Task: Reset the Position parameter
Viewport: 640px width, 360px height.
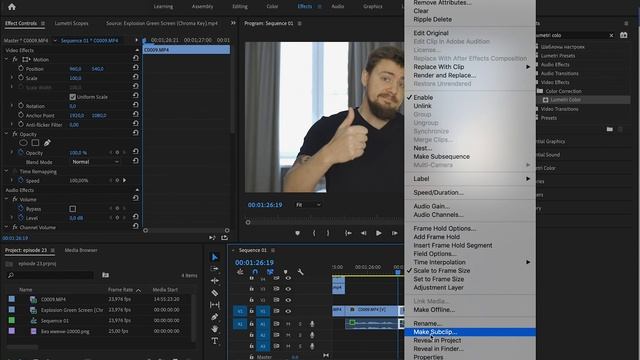Action: [x=136, y=69]
